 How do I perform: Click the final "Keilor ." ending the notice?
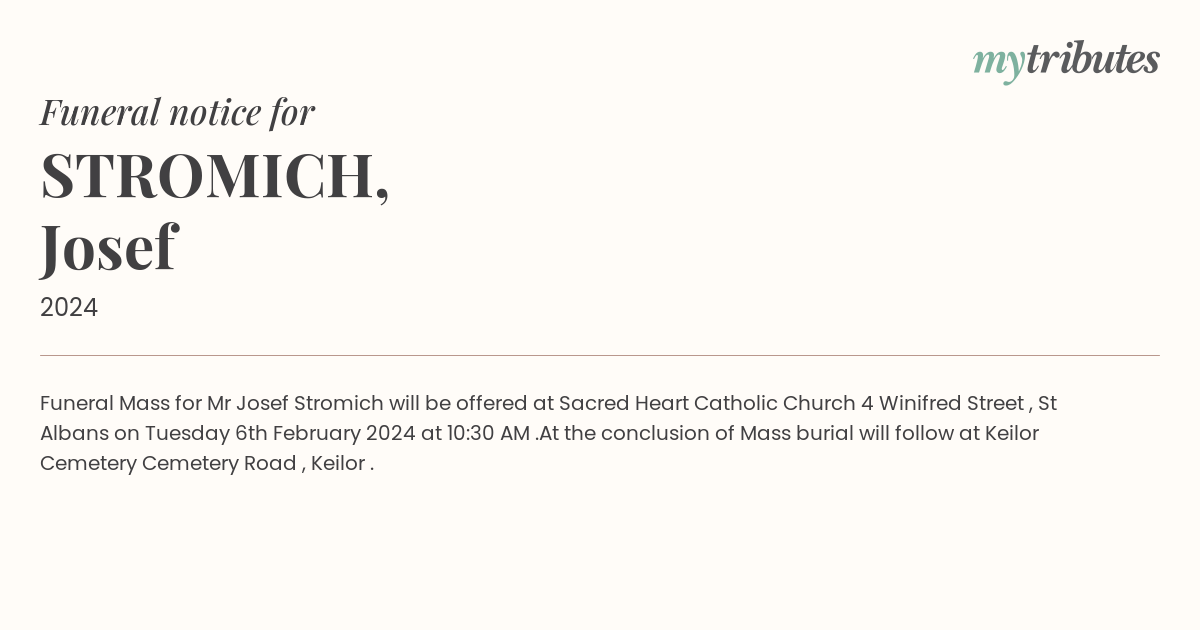pyautogui.click(x=343, y=464)
